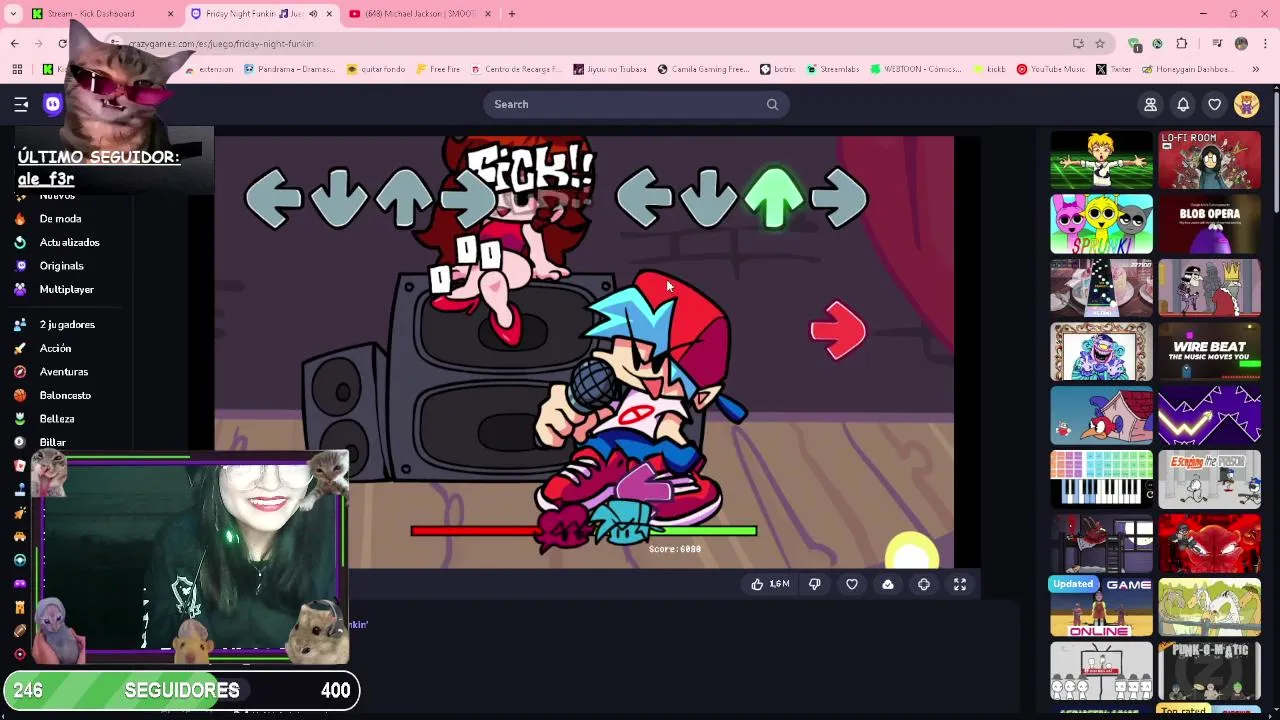
Task: Open the user avatar profile menu
Action: pos(1247,104)
